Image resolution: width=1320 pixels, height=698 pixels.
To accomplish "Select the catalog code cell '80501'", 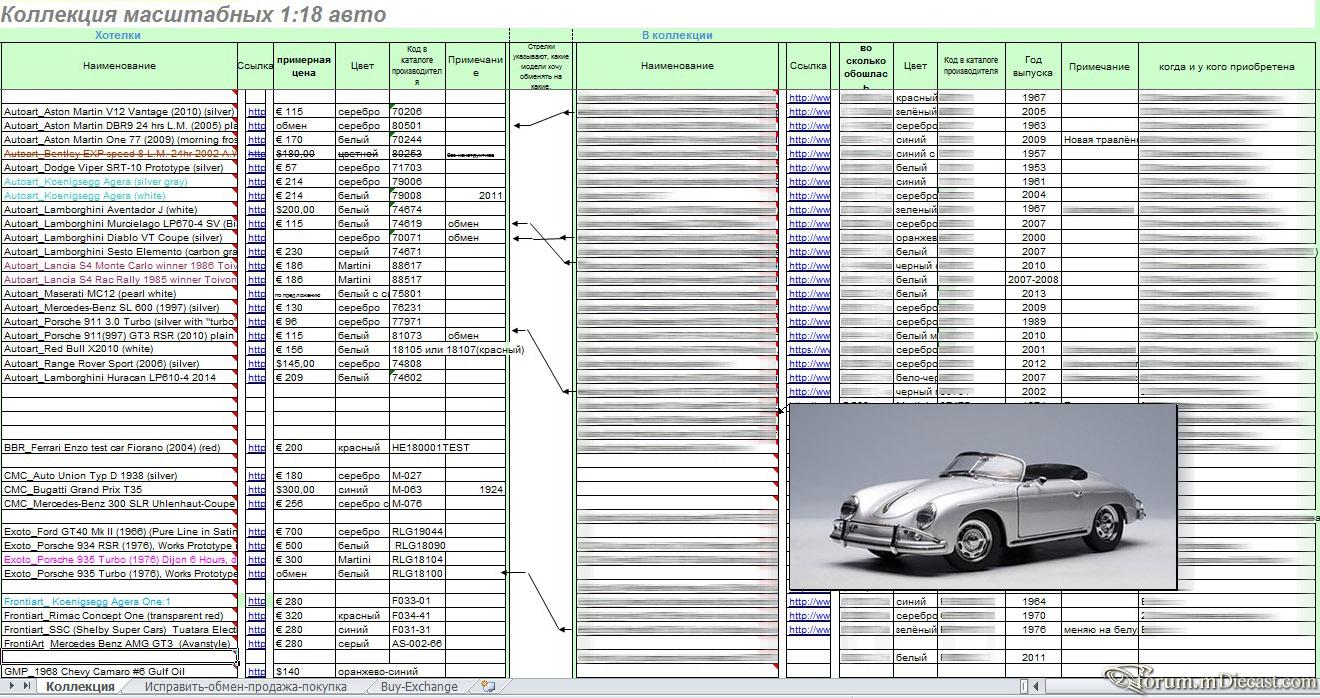I will point(417,126).
